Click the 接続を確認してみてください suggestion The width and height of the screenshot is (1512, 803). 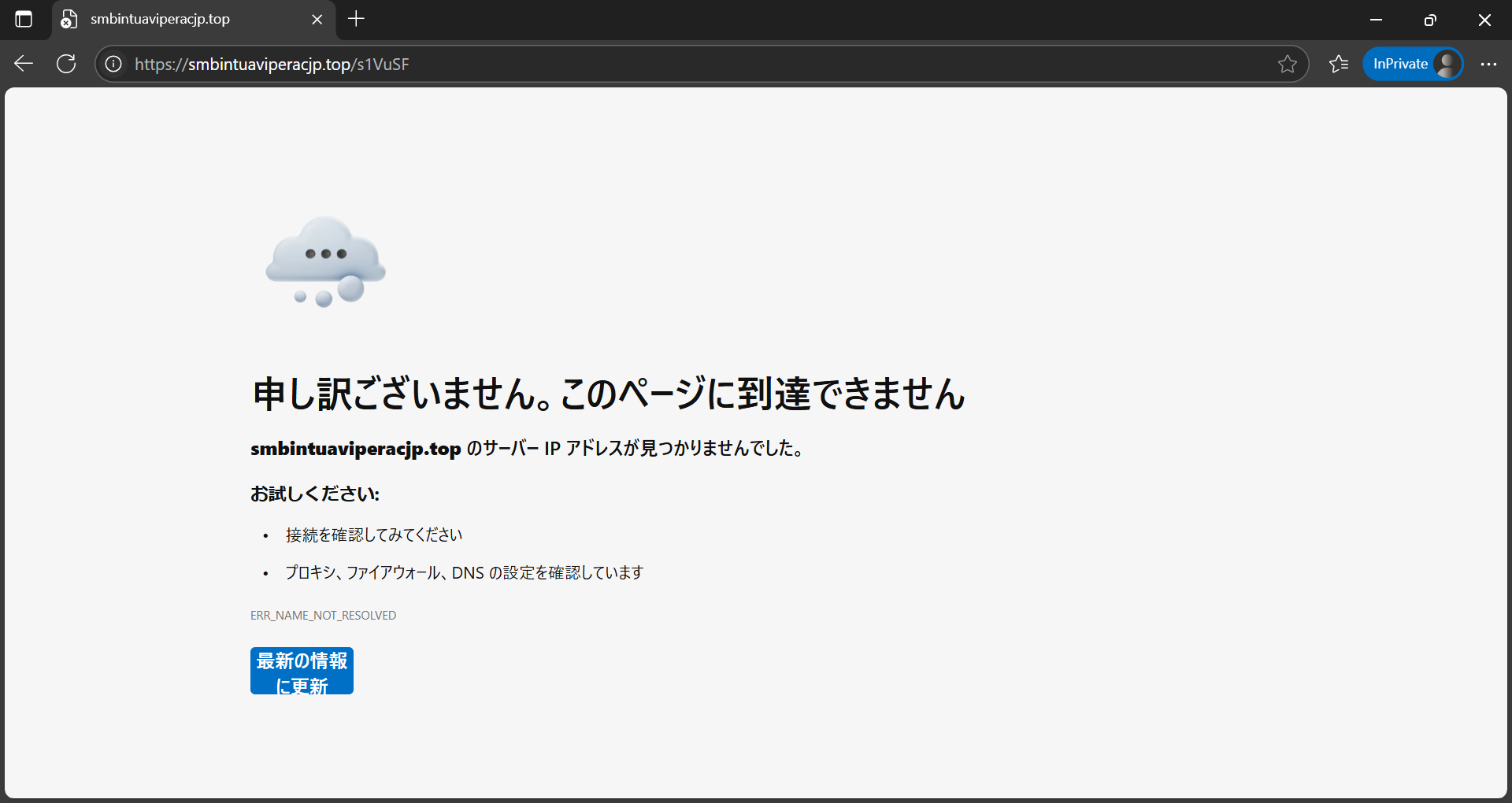[x=374, y=535]
